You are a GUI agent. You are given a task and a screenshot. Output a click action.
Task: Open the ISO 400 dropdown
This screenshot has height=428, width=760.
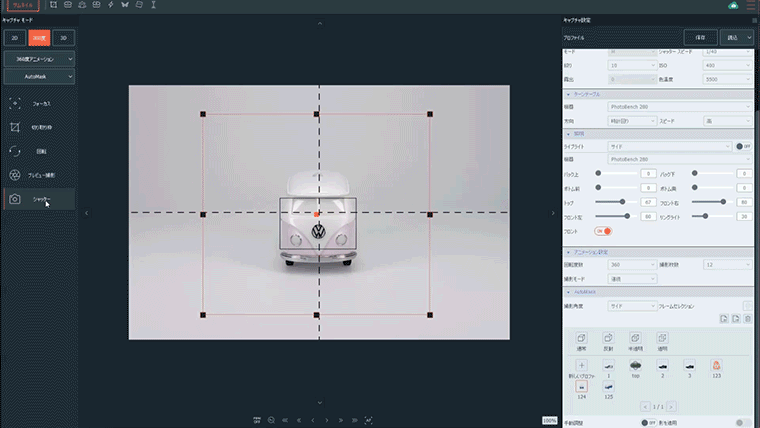727,65
